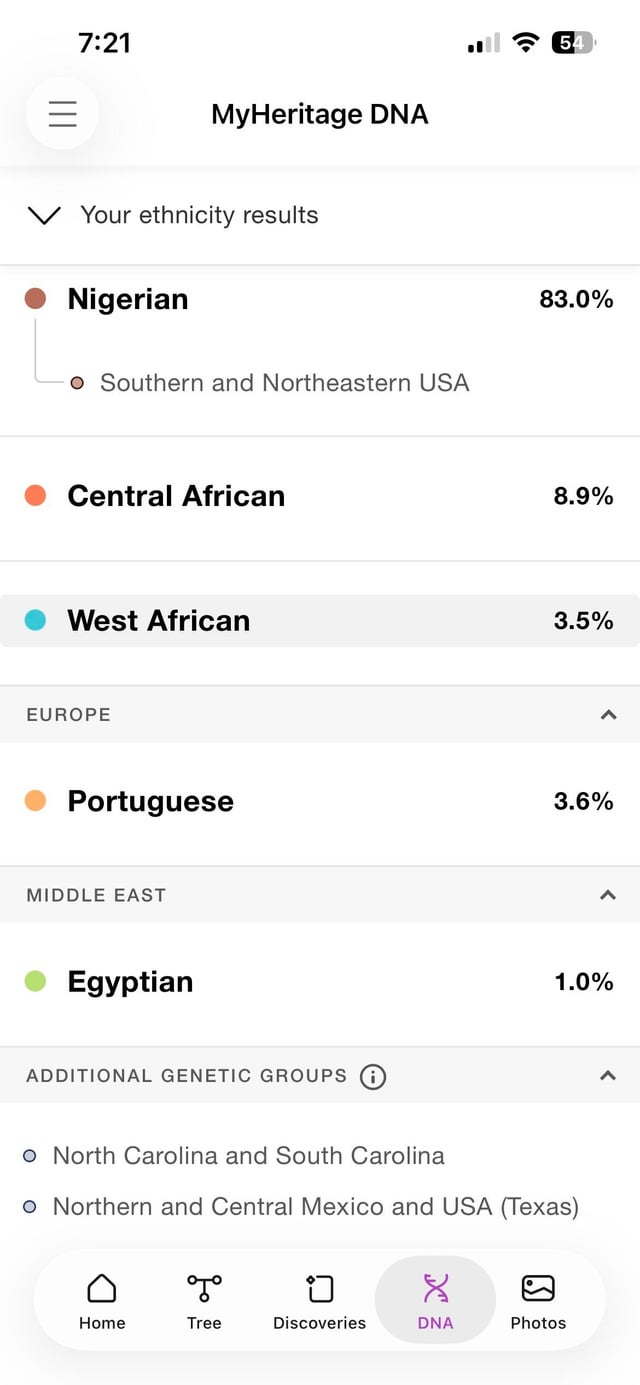The height and width of the screenshot is (1385, 640).
Task: Select the Wi-Fi status icon
Action: coord(525,42)
